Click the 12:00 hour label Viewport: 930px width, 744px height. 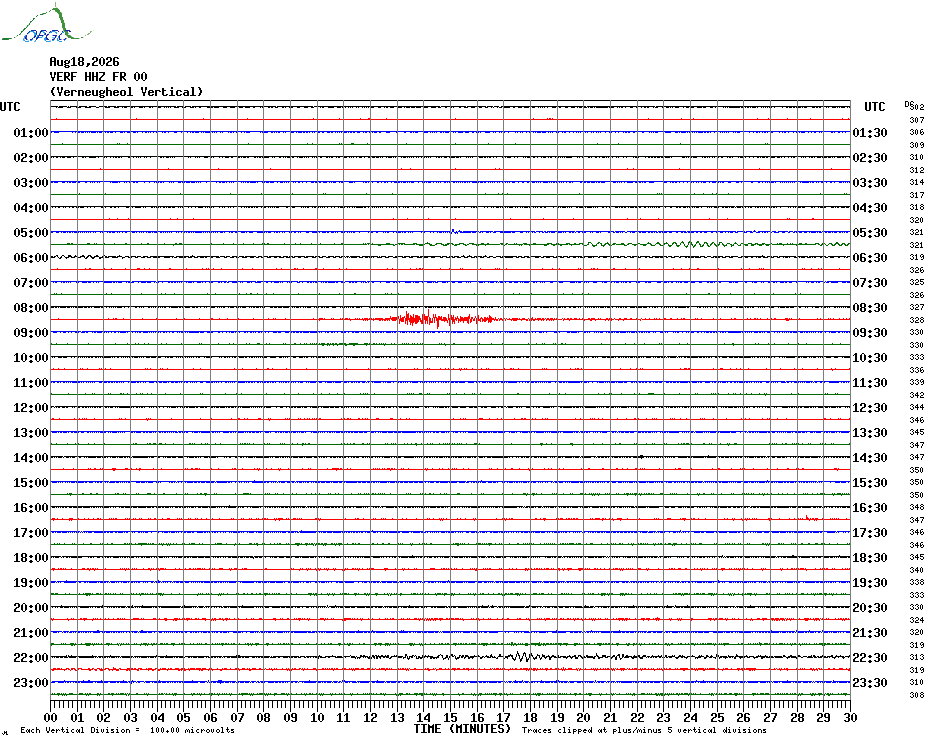pyautogui.click(x=31, y=408)
